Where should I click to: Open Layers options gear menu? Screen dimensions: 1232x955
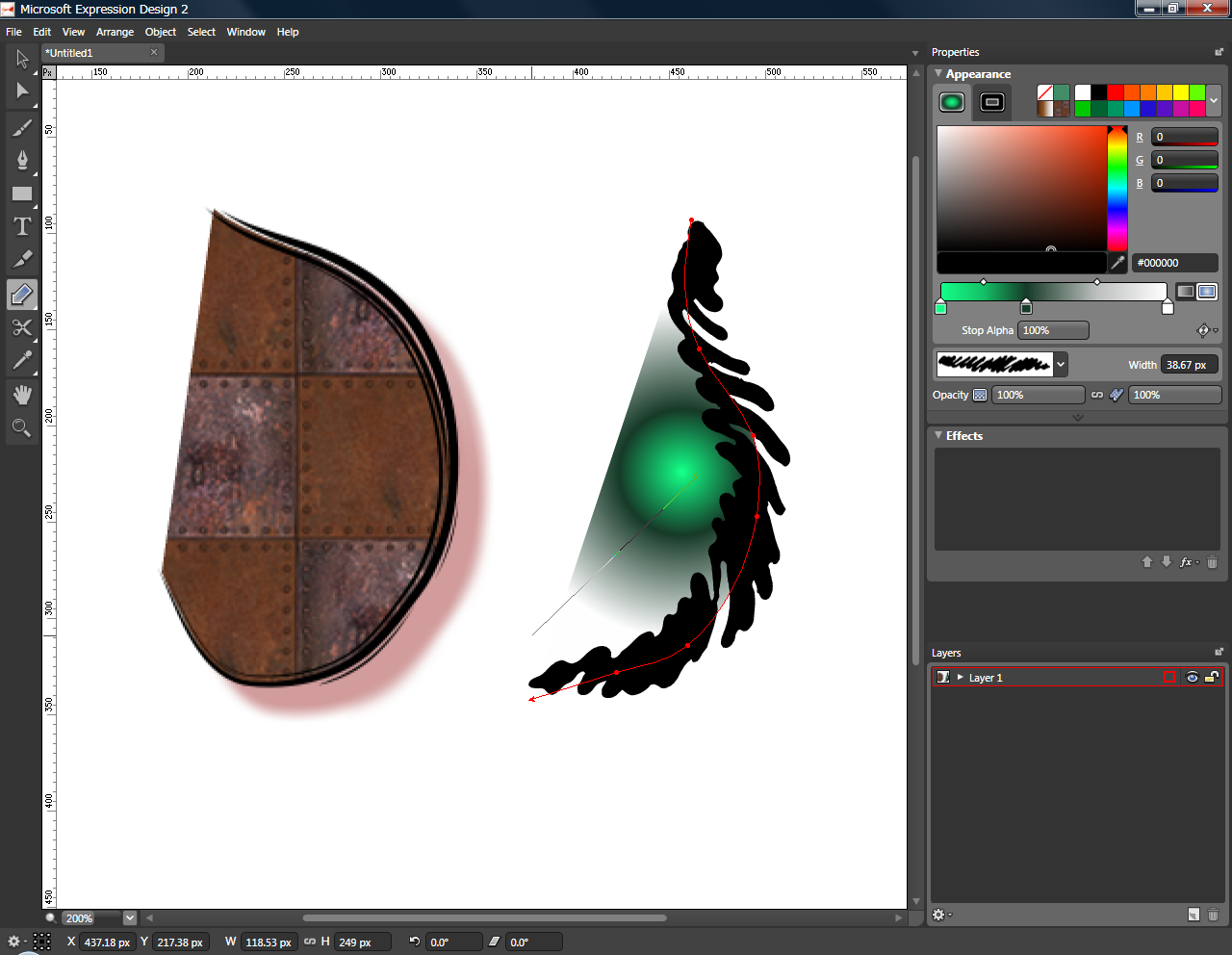(x=941, y=915)
